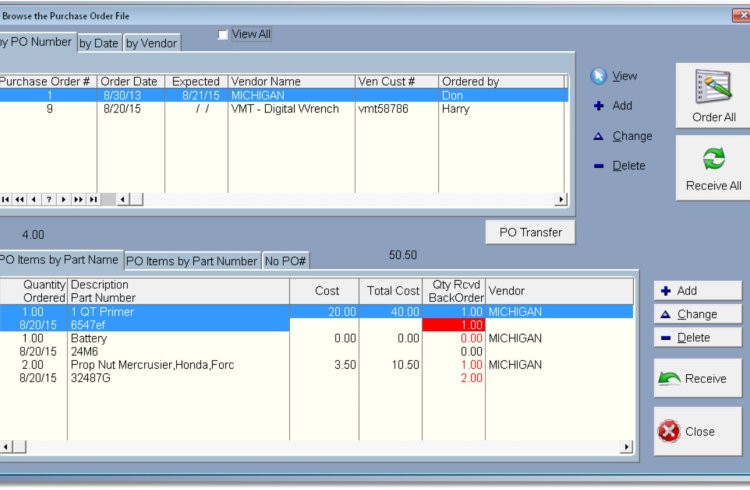Jump to first record in navigation bar

pos(6,199)
